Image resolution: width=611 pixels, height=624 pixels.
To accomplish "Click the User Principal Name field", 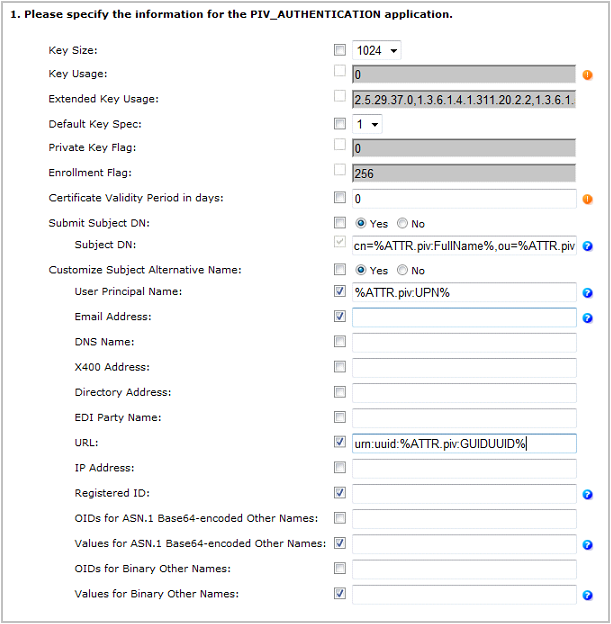I will [x=464, y=293].
